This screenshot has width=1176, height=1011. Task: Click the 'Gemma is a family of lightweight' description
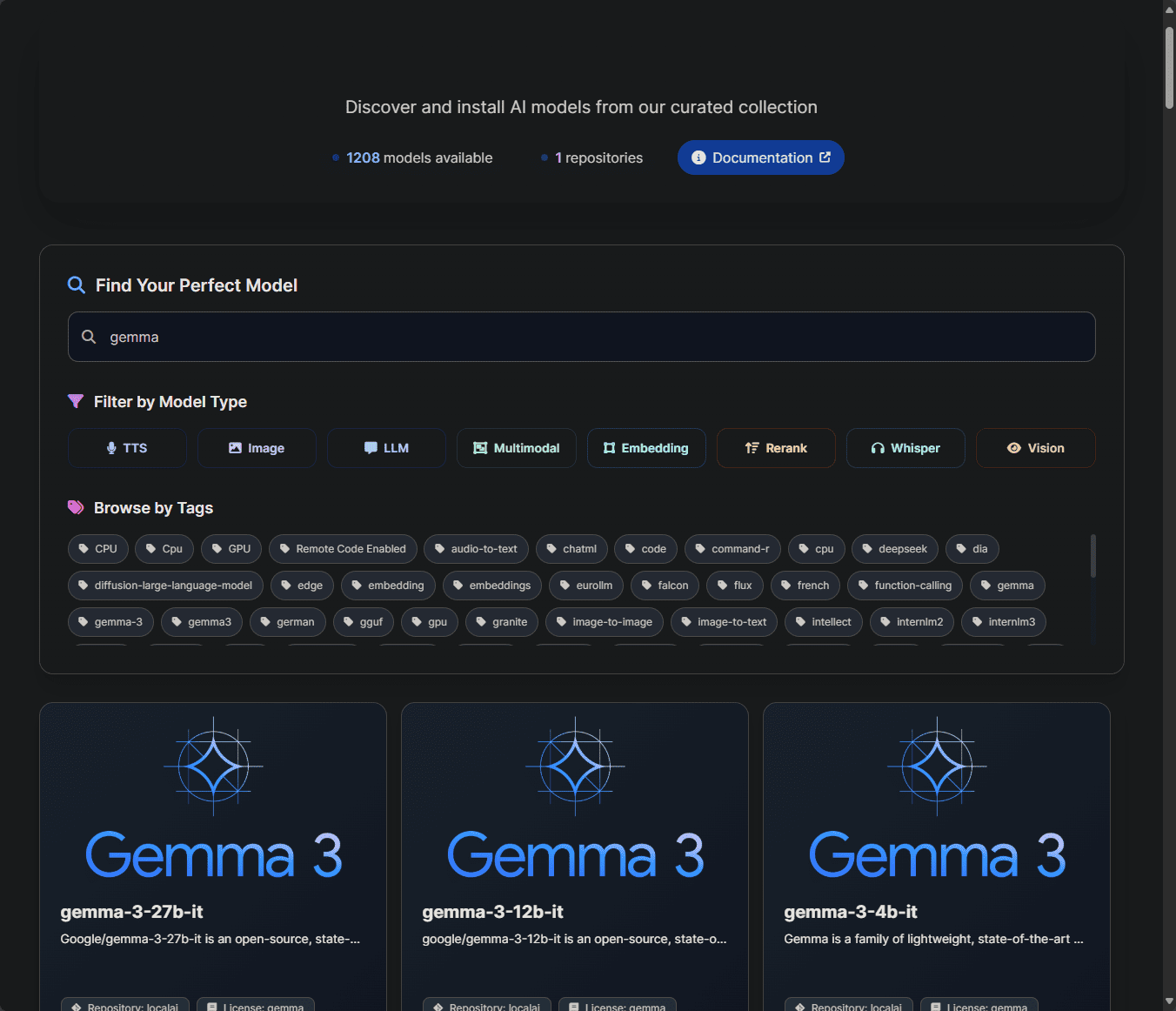933,939
